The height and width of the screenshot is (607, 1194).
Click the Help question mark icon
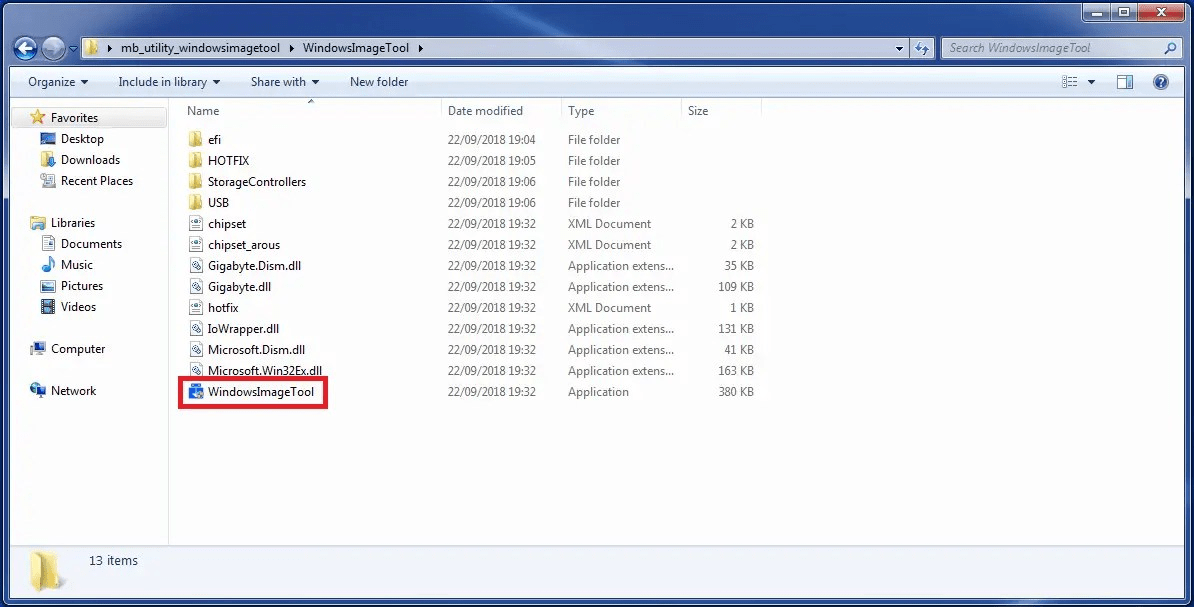point(1161,82)
